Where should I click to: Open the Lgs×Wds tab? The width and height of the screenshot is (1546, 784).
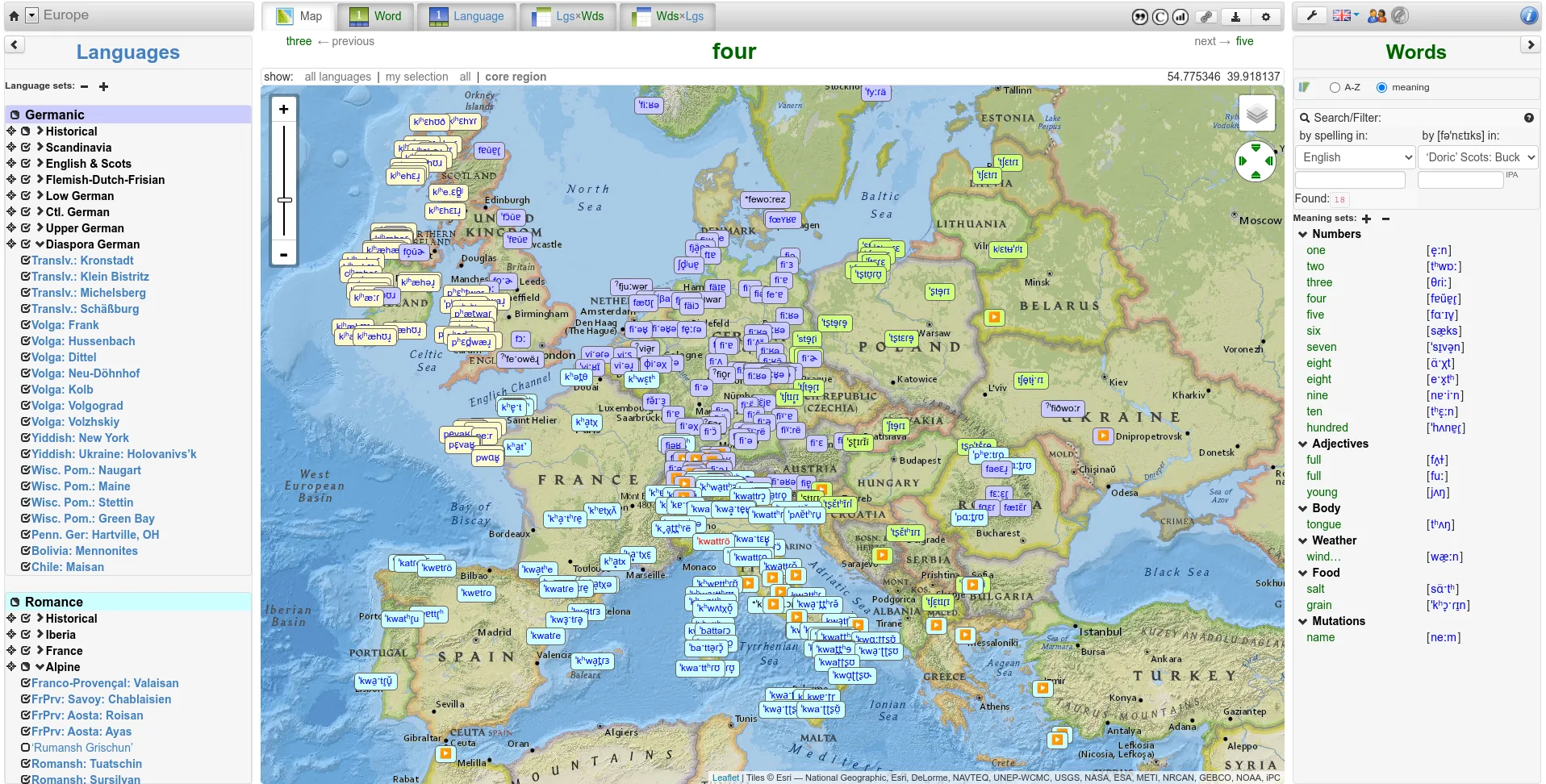[x=567, y=16]
